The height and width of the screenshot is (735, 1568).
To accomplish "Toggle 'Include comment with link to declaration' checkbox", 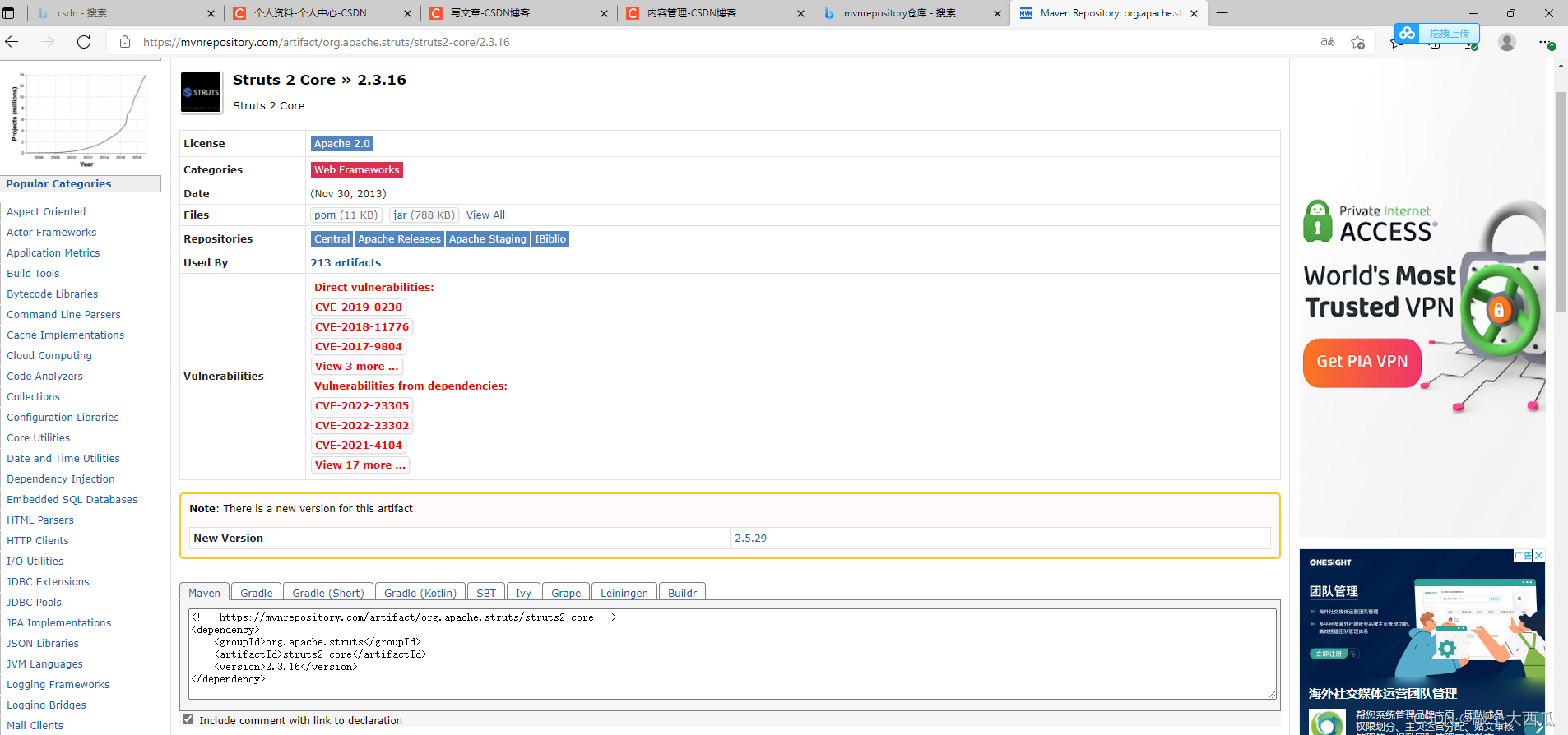I will tap(188, 719).
